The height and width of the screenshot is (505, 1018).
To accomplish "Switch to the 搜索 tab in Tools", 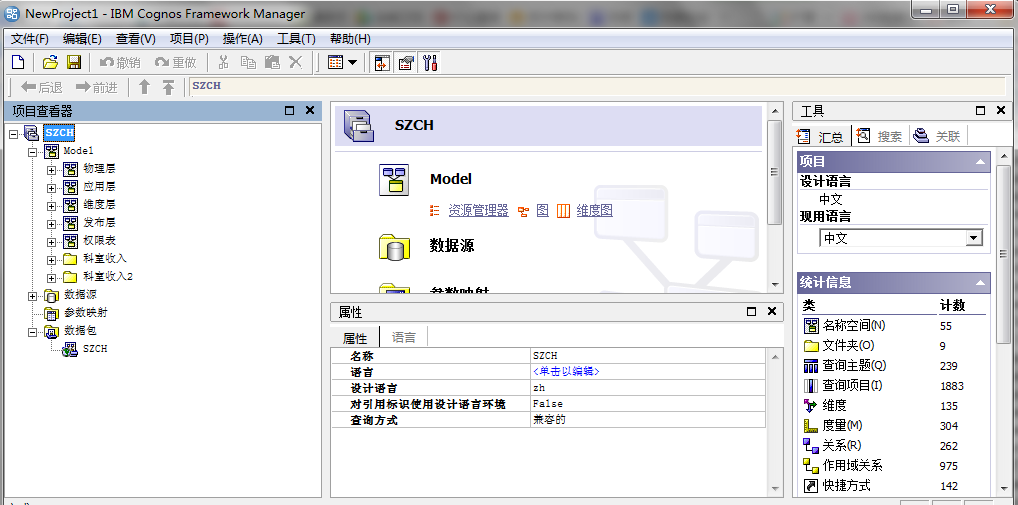I will pyautogui.click(x=880, y=136).
